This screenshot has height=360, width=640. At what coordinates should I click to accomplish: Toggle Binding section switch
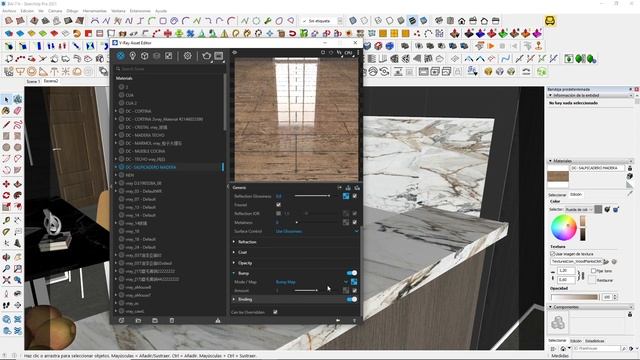(351, 299)
